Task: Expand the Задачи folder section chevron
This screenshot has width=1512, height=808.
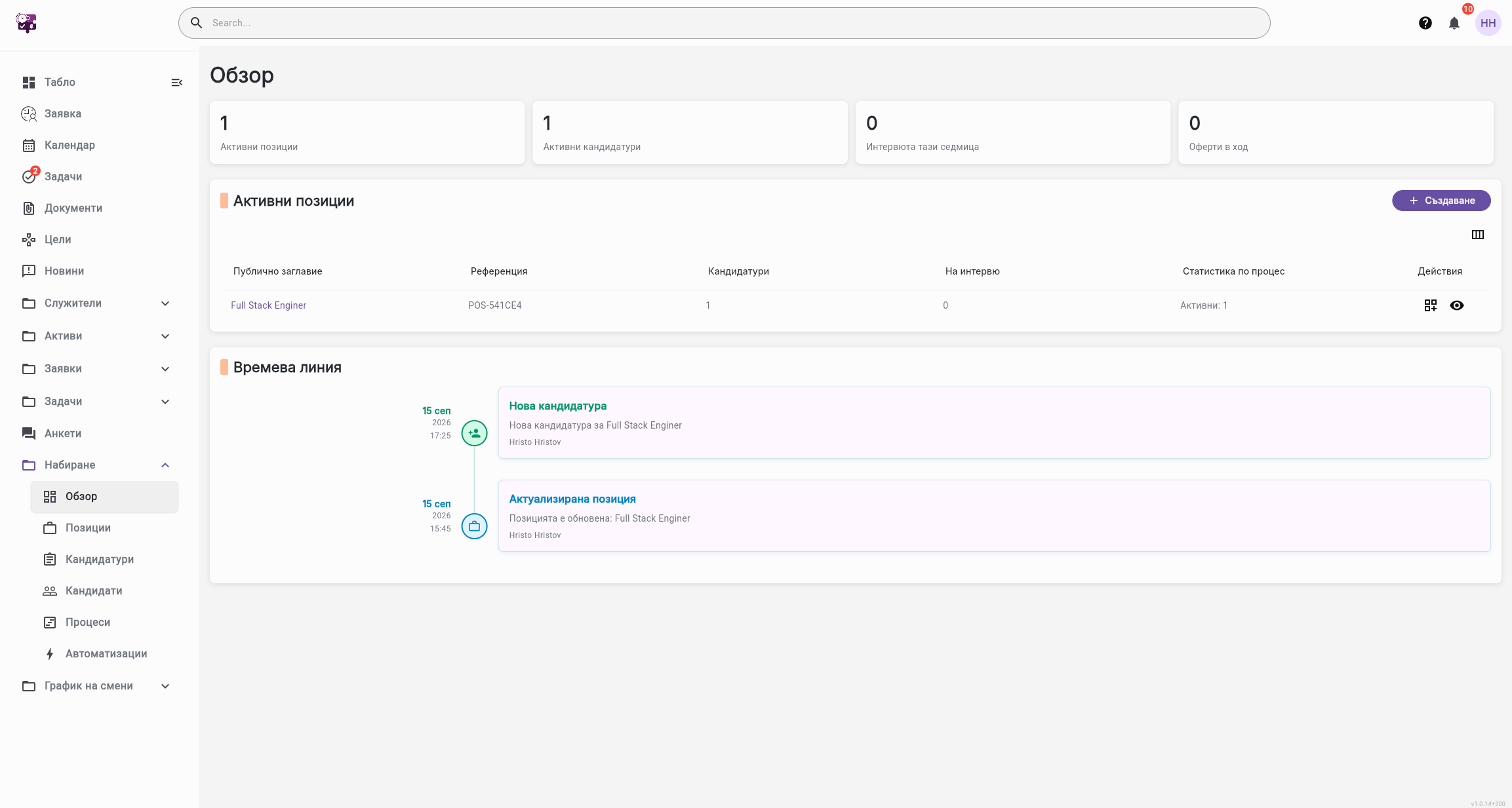Action: tap(165, 402)
